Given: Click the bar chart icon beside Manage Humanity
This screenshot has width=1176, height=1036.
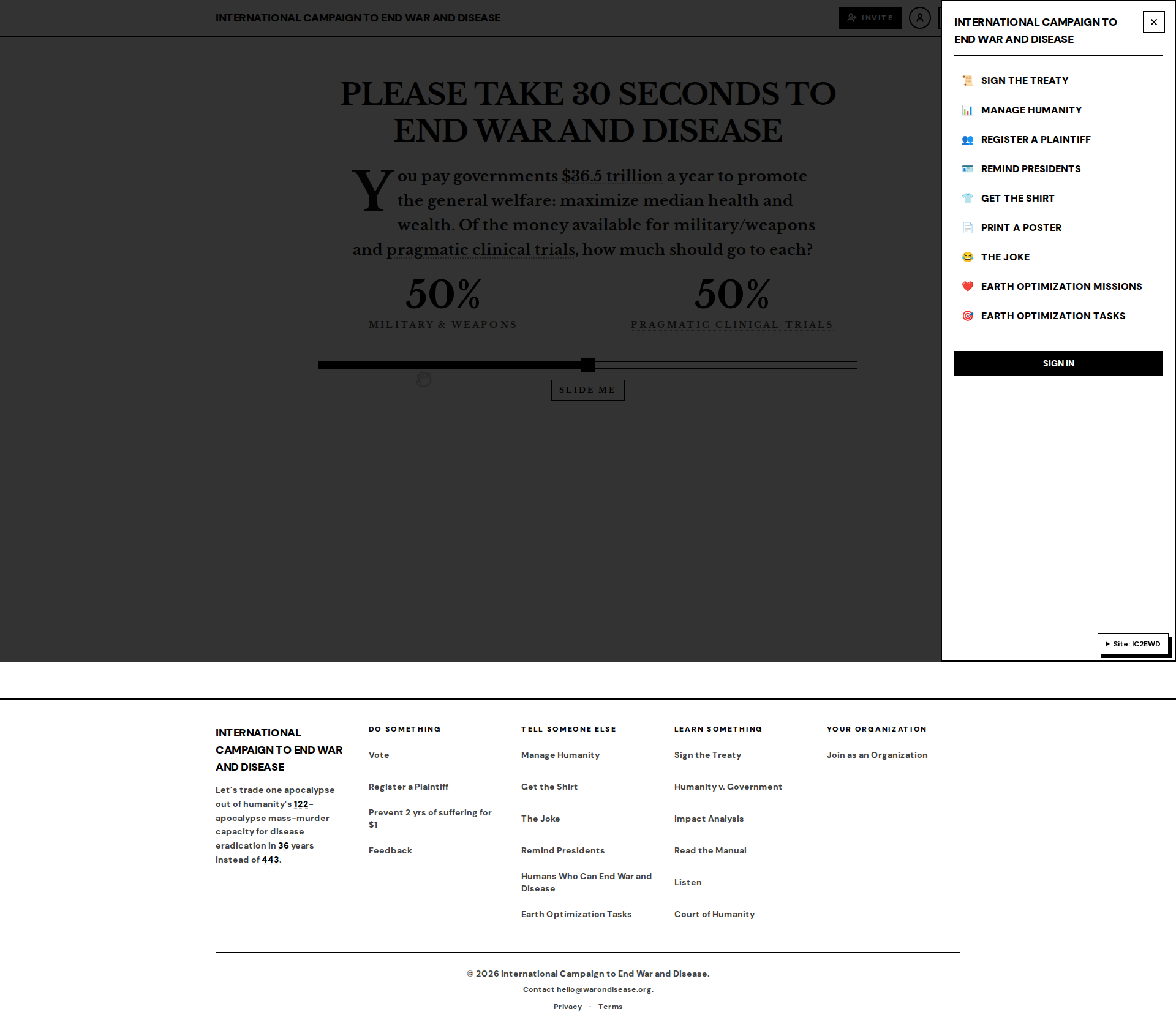Looking at the screenshot, I should [967, 110].
